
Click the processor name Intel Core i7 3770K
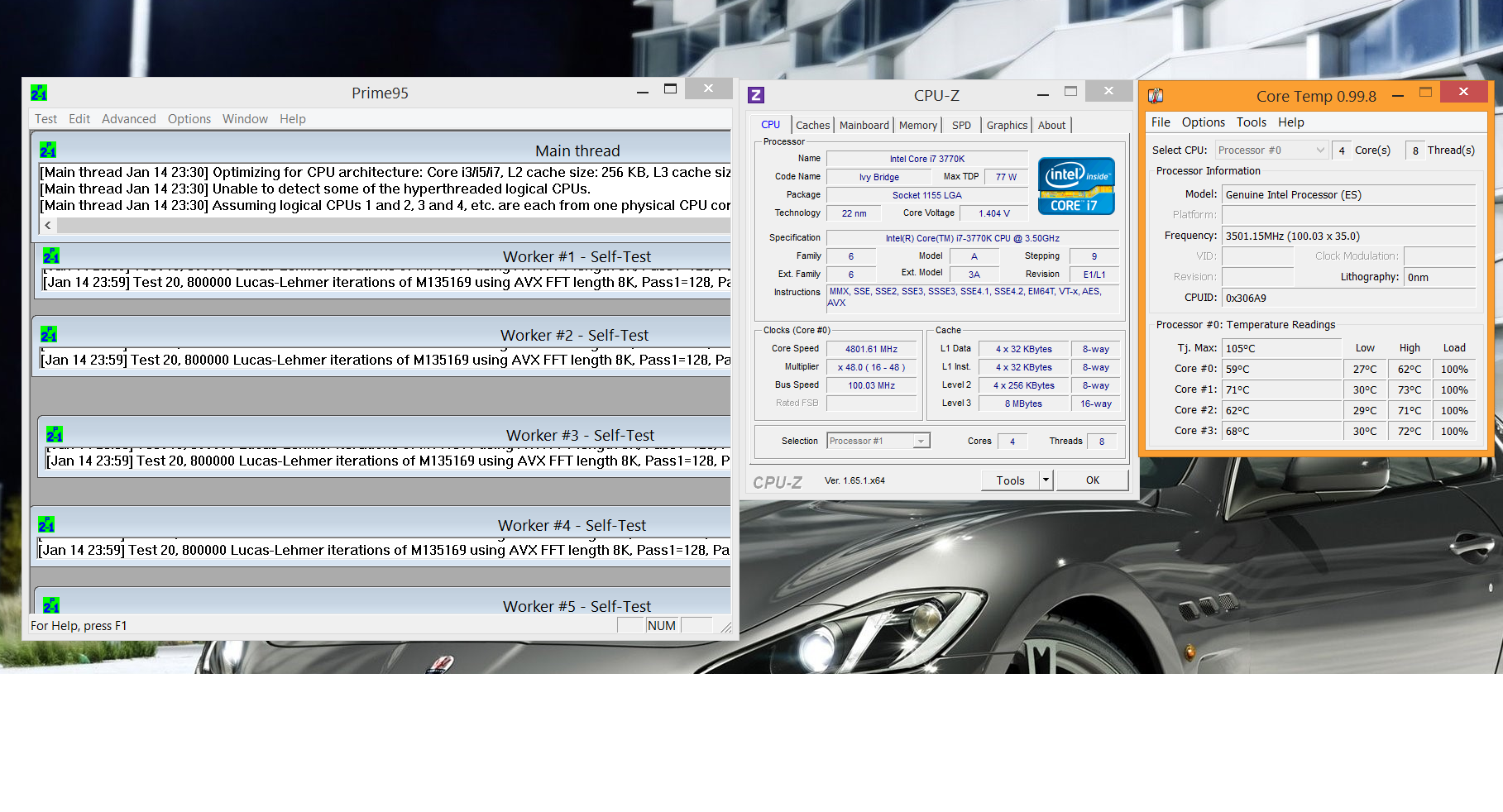click(x=927, y=159)
